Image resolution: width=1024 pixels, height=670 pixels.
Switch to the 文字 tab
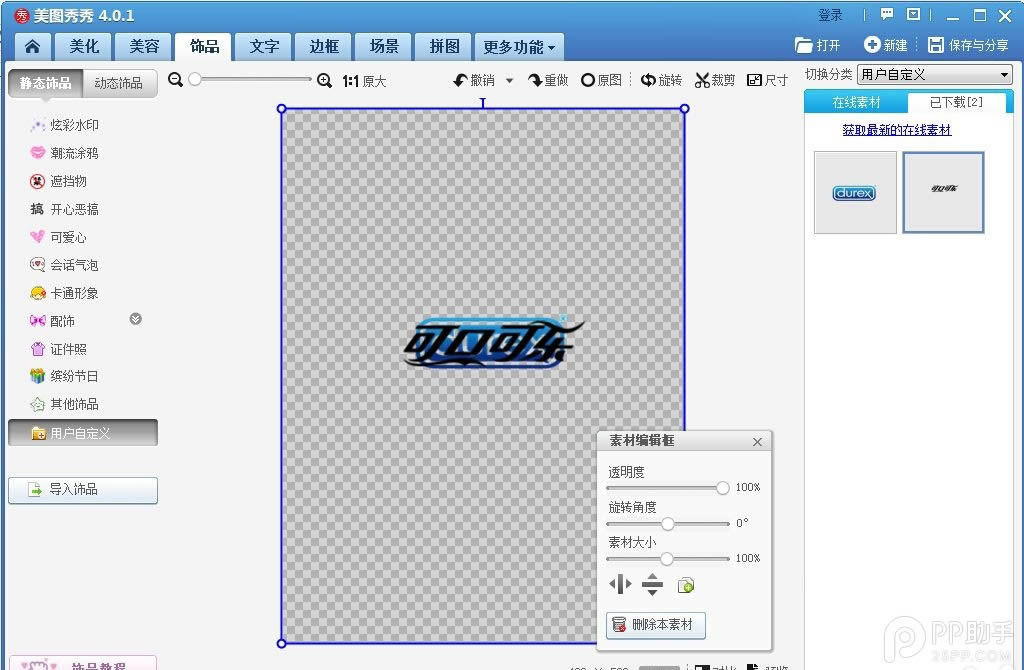[x=264, y=46]
